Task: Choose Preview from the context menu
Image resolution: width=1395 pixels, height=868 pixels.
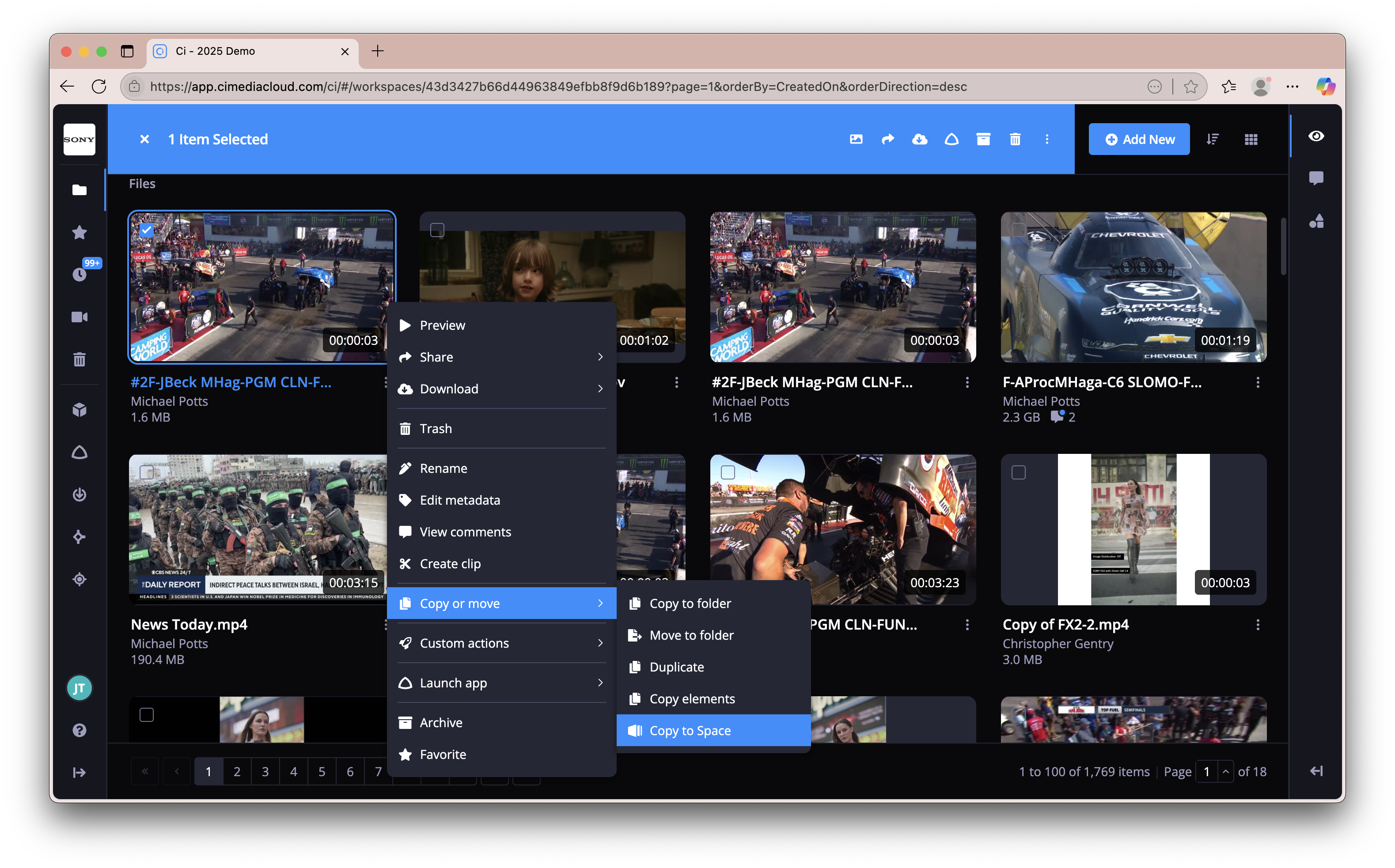Action: (502, 325)
